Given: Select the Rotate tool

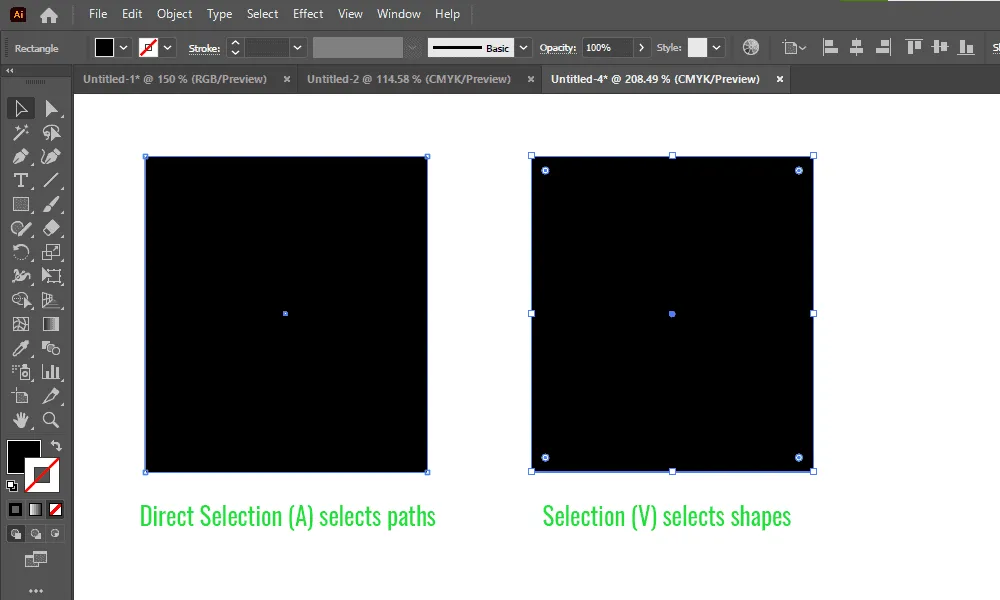Looking at the screenshot, I should pyautogui.click(x=20, y=252).
